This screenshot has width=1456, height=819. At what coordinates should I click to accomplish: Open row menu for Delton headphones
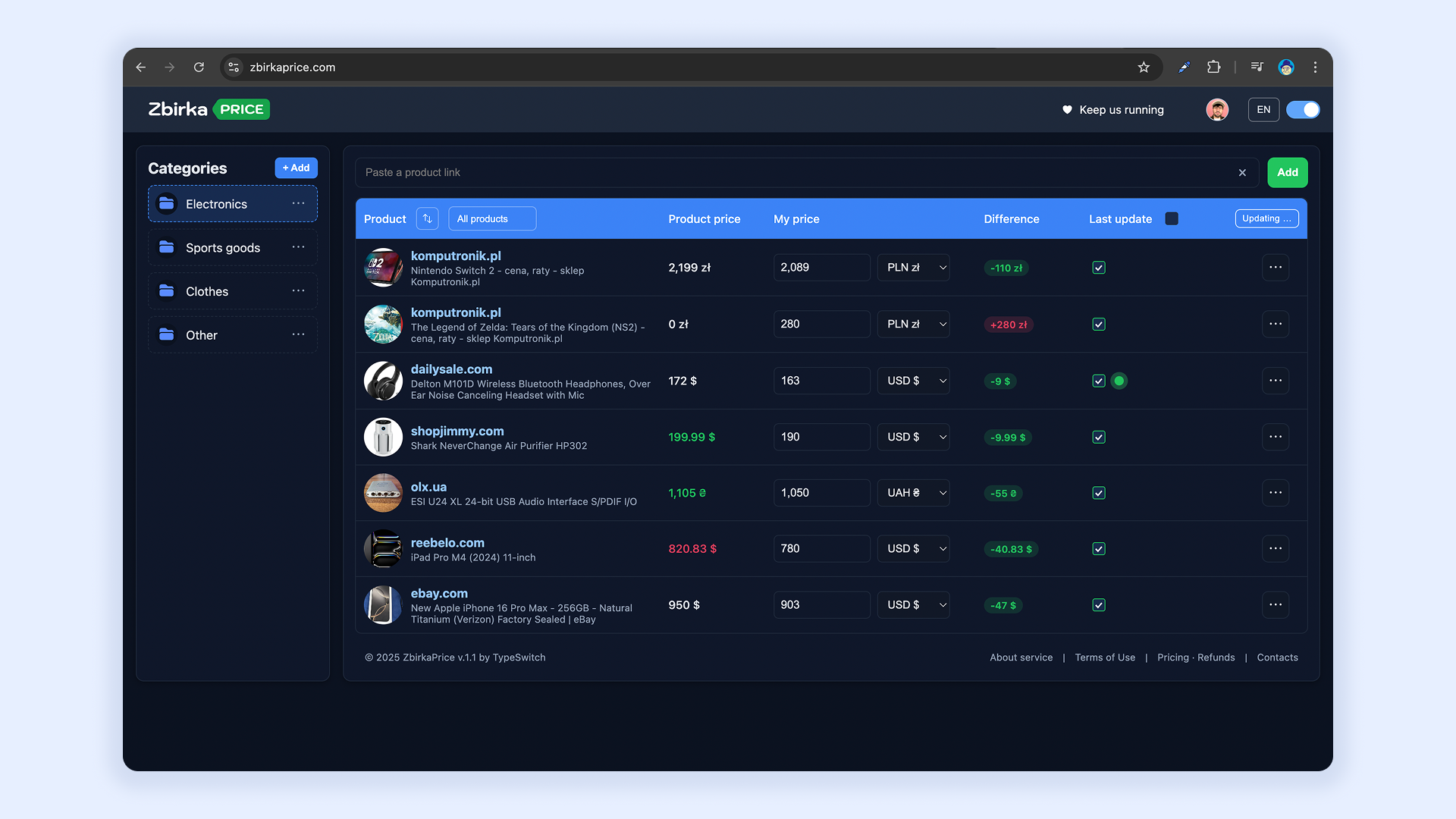tap(1276, 381)
